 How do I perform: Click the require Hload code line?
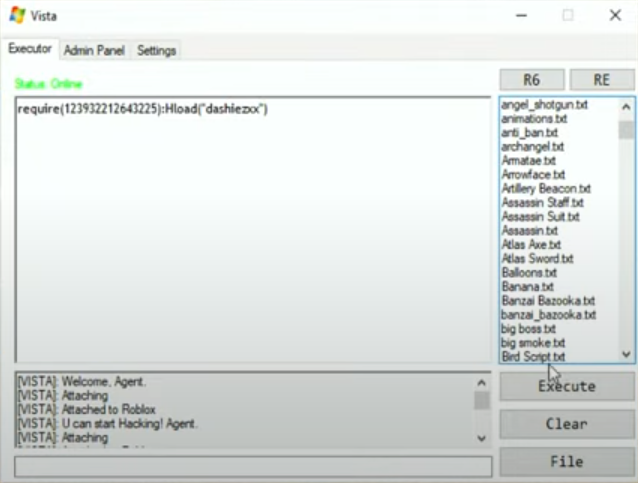click(x=142, y=109)
